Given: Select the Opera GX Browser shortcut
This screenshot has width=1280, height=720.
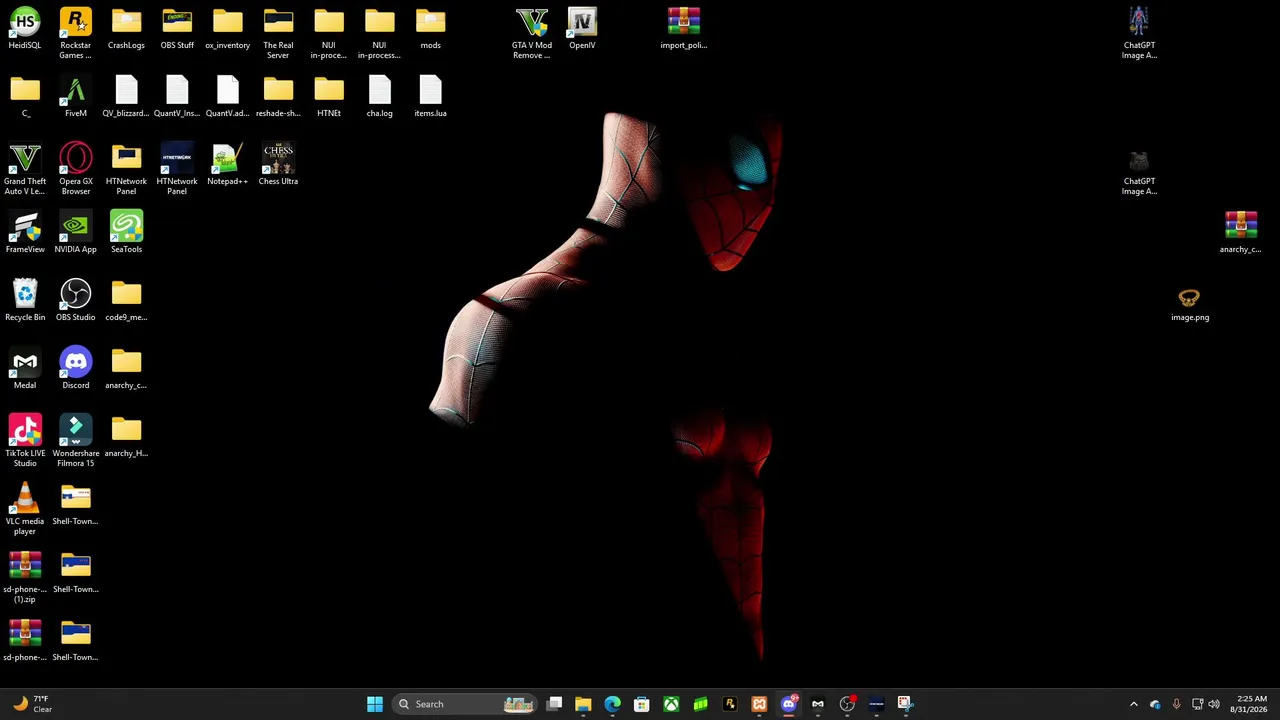Looking at the screenshot, I should click(76, 169).
